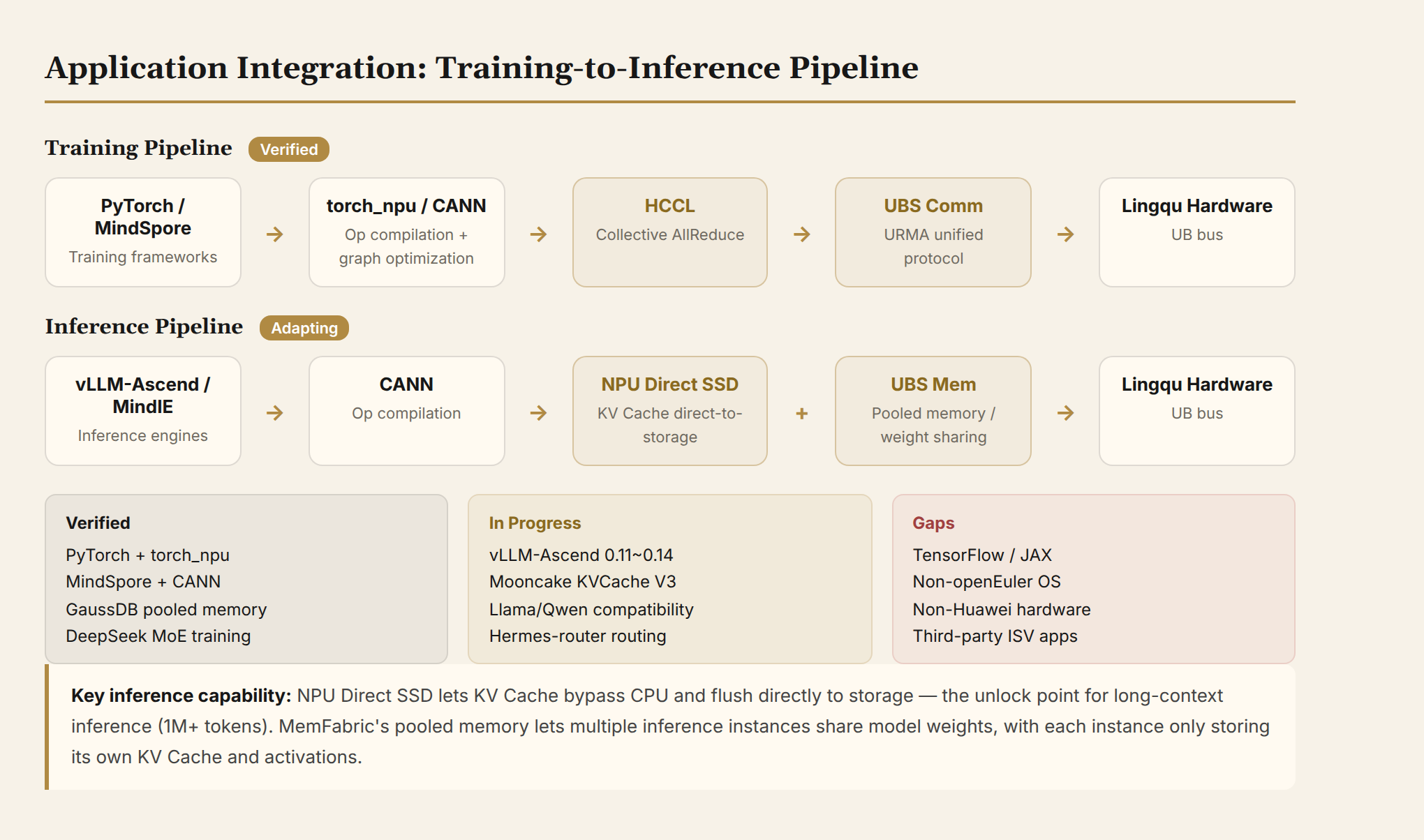This screenshot has height=840, width=1424.
Task: Click 'Pooled memory / weight sharing' description
Action: coord(933,425)
